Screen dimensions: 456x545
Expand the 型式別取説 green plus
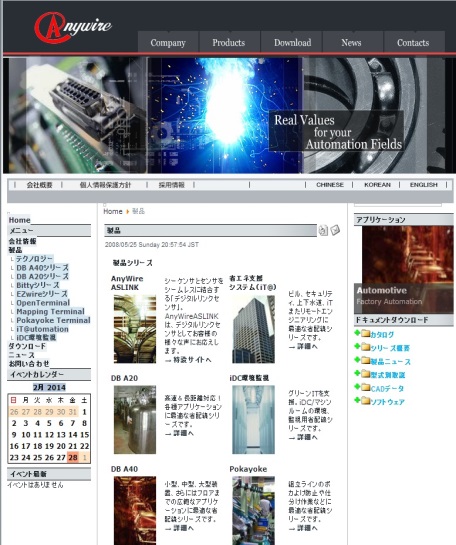click(x=357, y=373)
